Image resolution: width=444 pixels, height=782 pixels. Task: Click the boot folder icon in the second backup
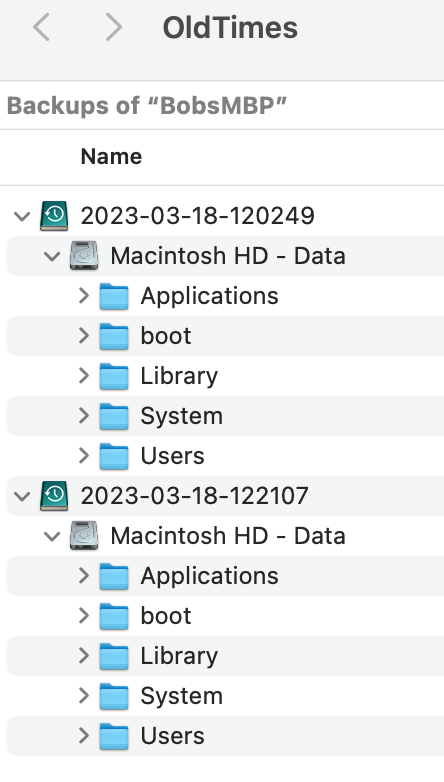tap(114, 616)
